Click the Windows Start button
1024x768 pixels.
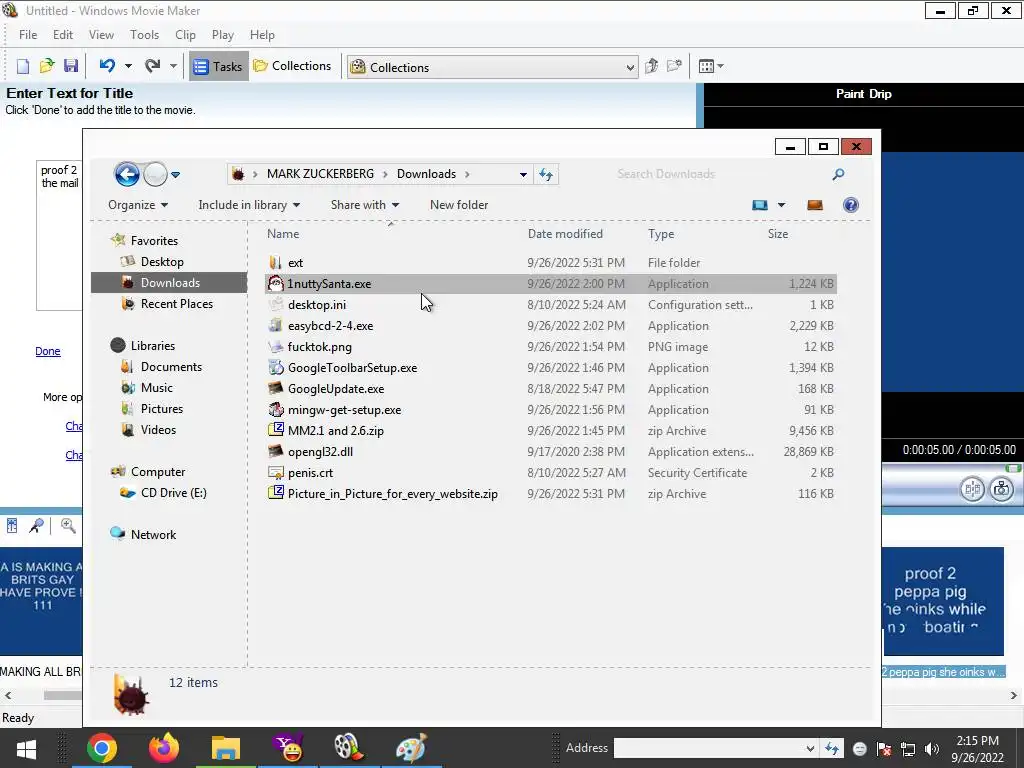(26, 748)
